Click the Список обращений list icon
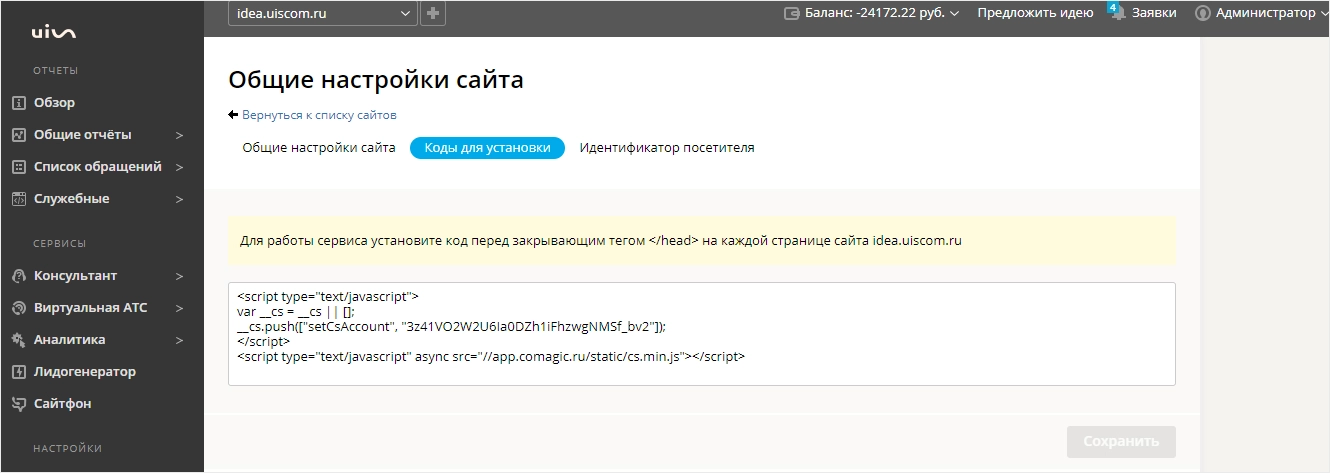The height and width of the screenshot is (473, 1330). tap(18, 167)
